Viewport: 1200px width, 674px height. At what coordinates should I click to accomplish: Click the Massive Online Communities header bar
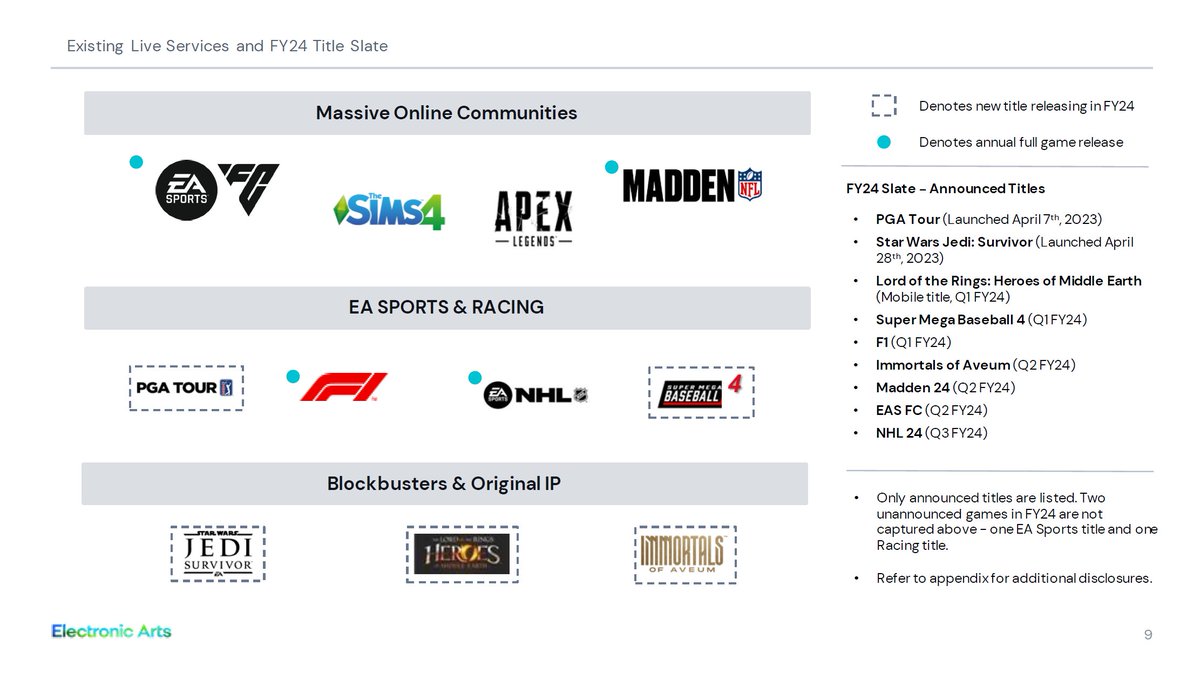(x=447, y=113)
